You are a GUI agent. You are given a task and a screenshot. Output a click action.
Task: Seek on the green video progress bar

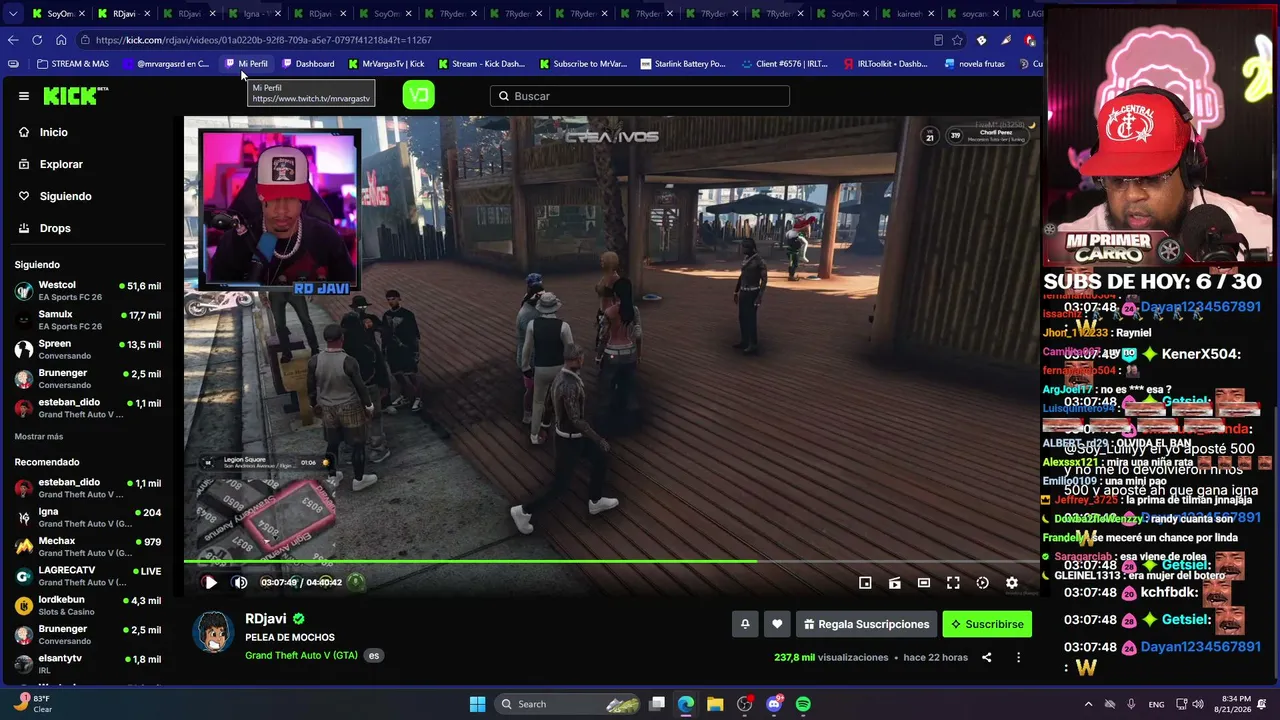click(x=612, y=562)
